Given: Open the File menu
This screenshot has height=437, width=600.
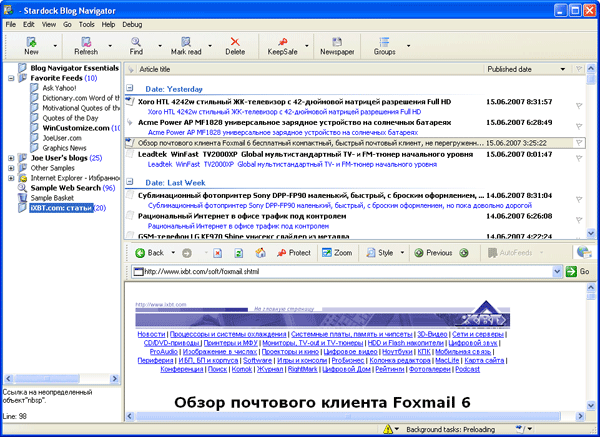Looking at the screenshot, I should (11, 24).
